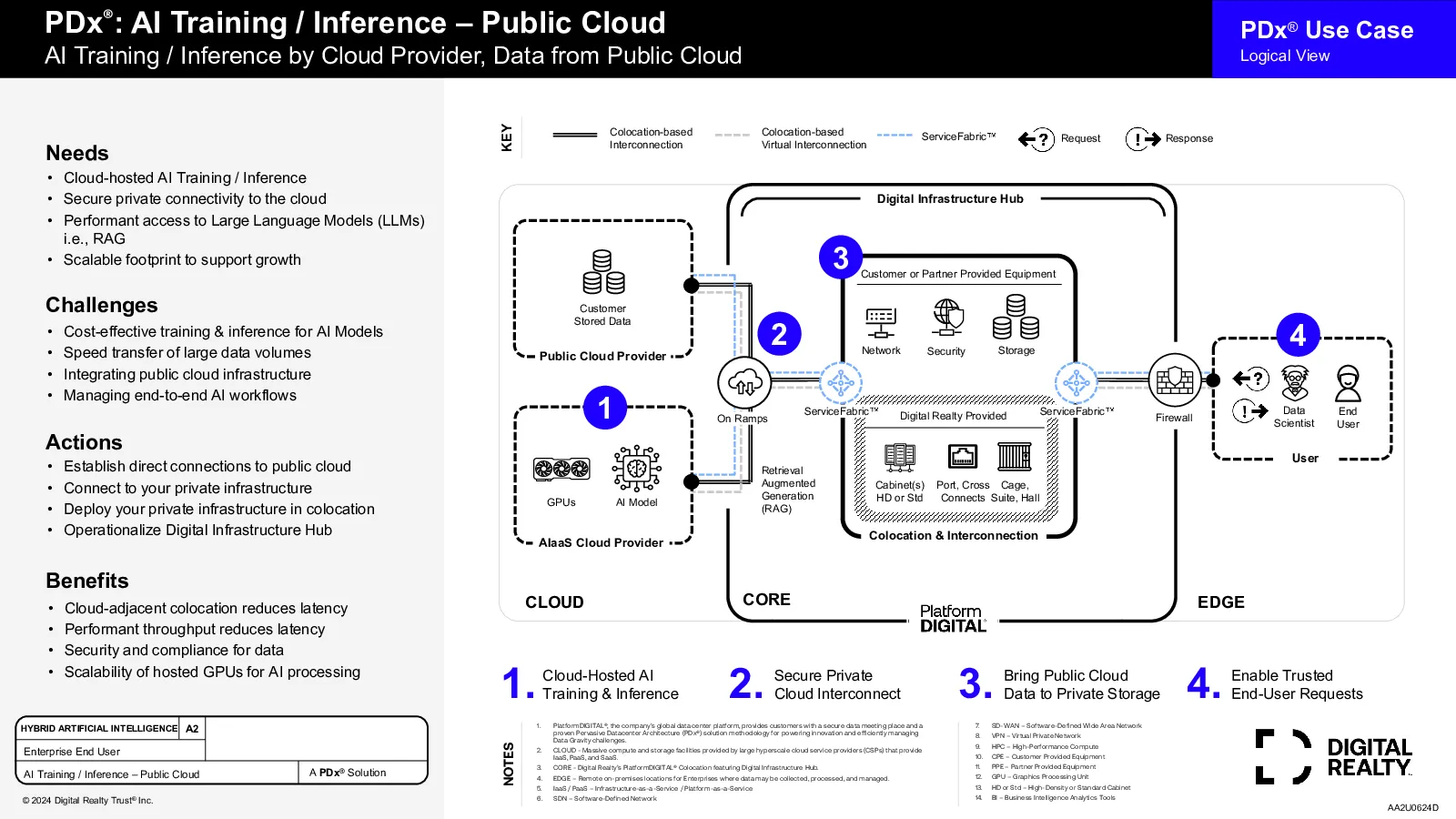The image size is (1456, 819).
Task: Click the GPUs graphics card icon
Action: tap(561, 469)
